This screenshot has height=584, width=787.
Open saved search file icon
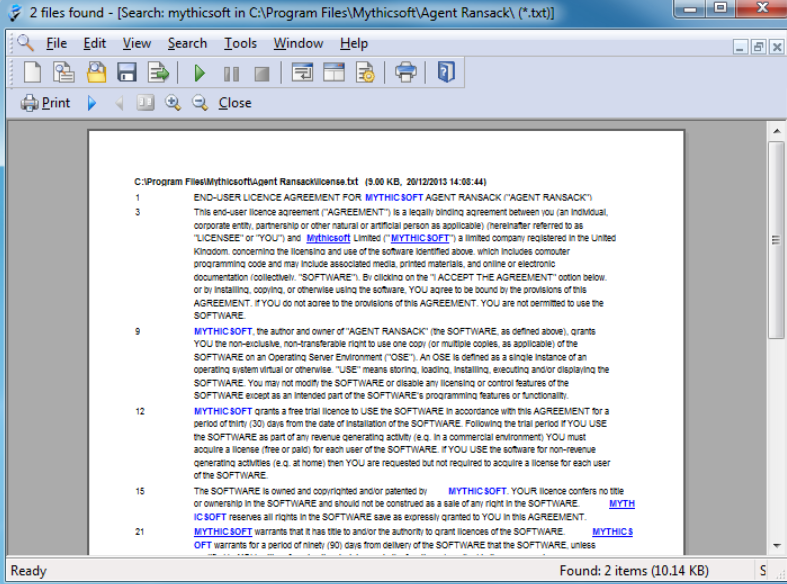click(96, 72)
